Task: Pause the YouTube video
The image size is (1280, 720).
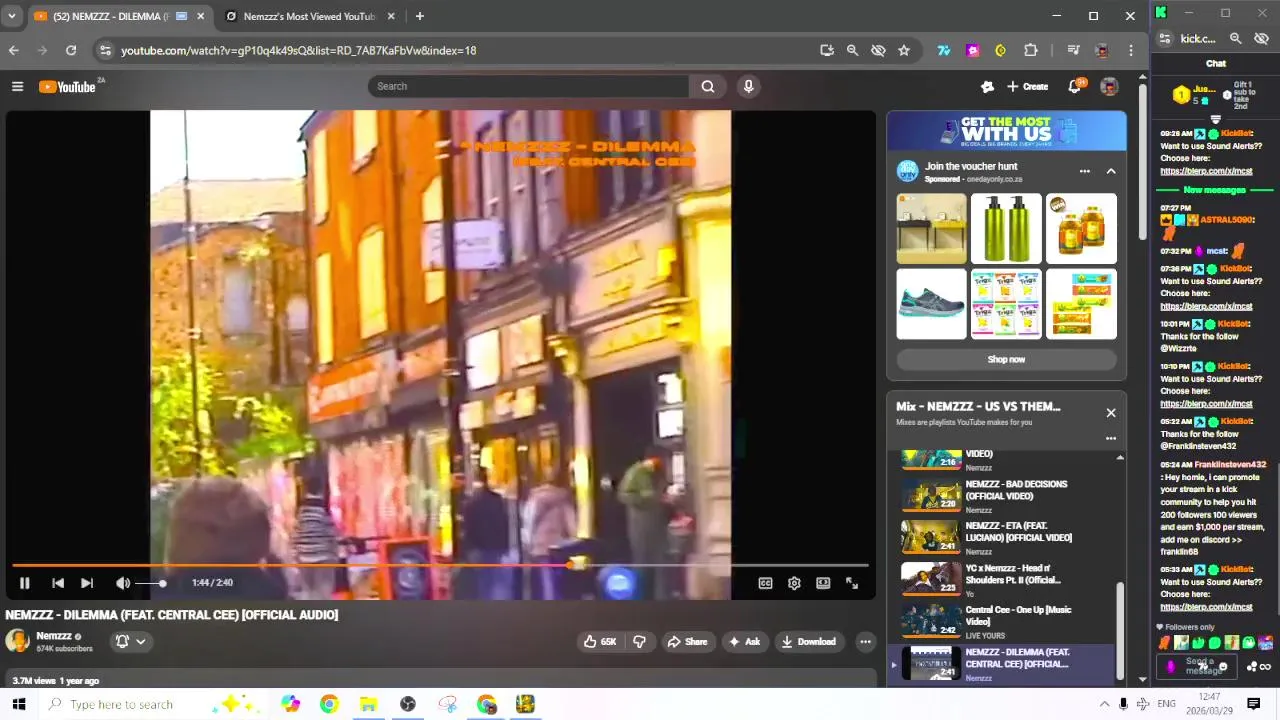Action: [x=24, y=583]
